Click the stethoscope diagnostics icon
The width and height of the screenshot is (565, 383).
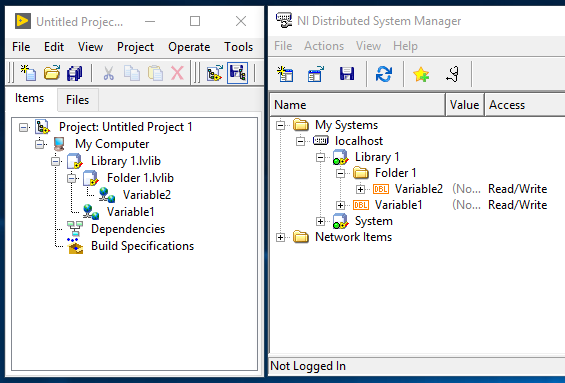(452, 74)
